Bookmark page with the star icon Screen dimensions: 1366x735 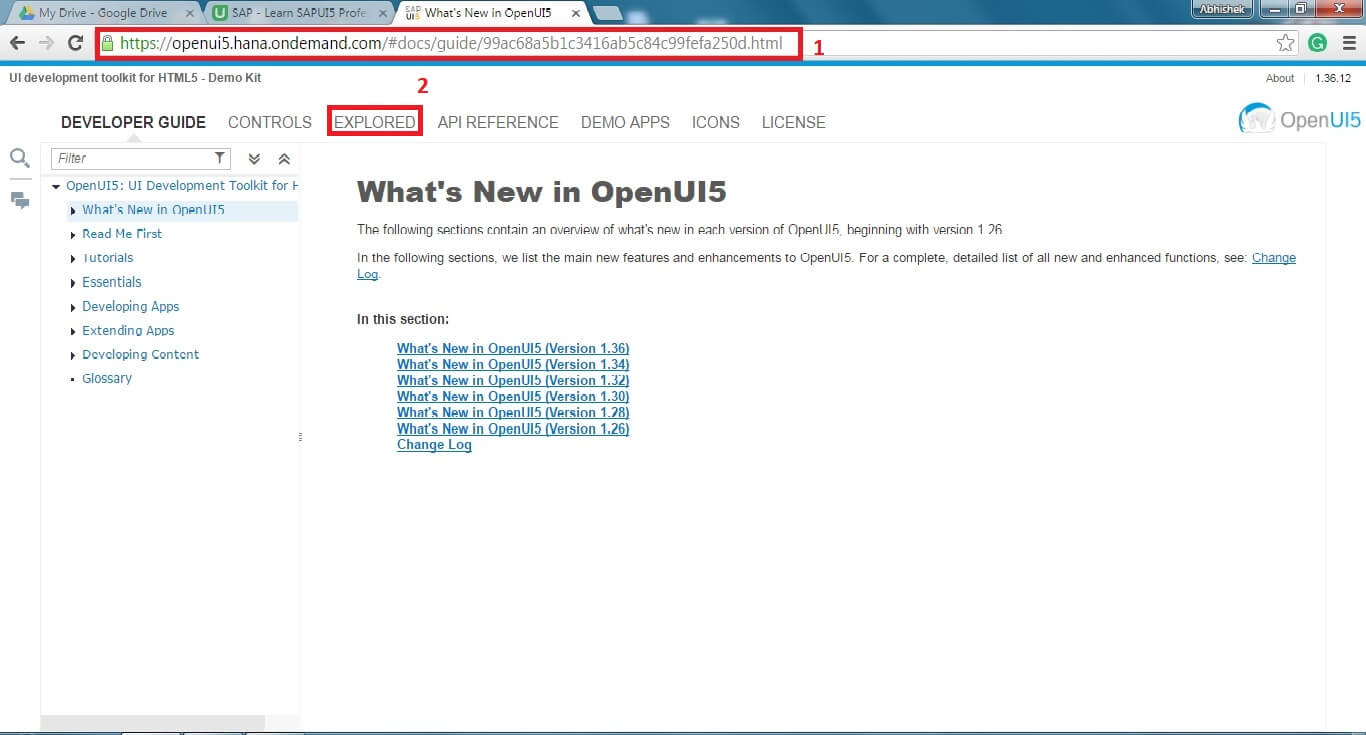coord(1285,43)
